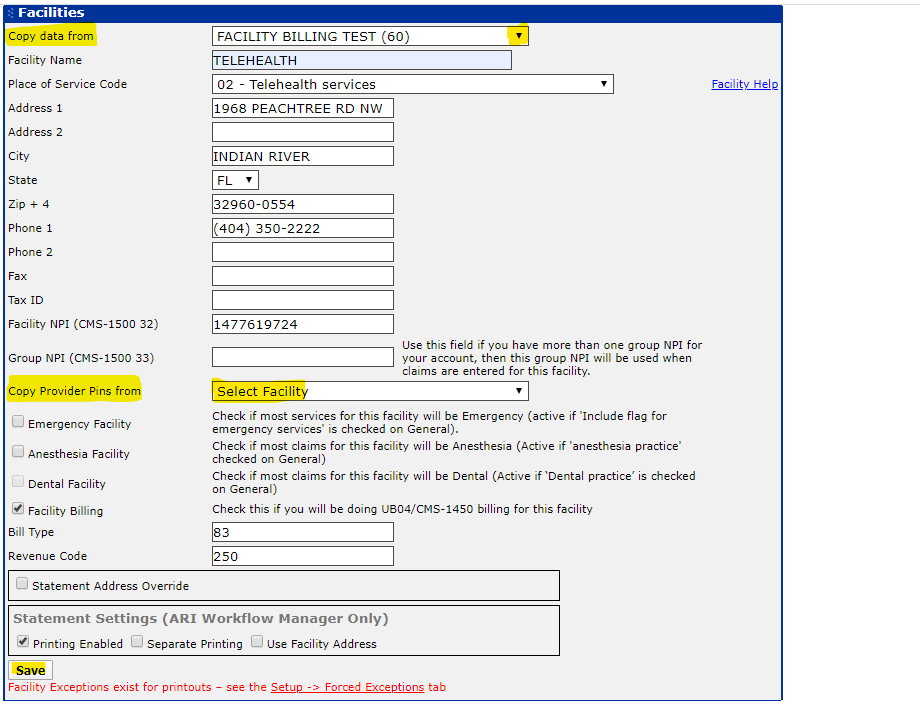920x715 pixels.
Task: Open the State dropdown showing FL
Action: click(235, 180)
